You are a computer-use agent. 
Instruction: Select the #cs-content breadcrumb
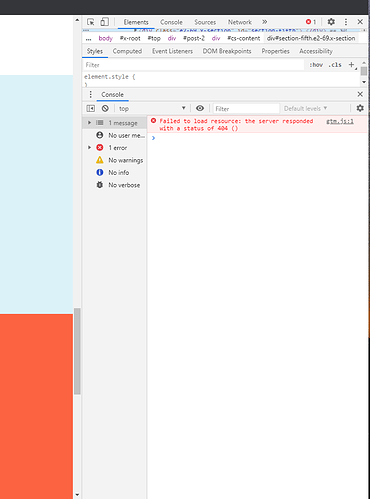click(244, 38)
